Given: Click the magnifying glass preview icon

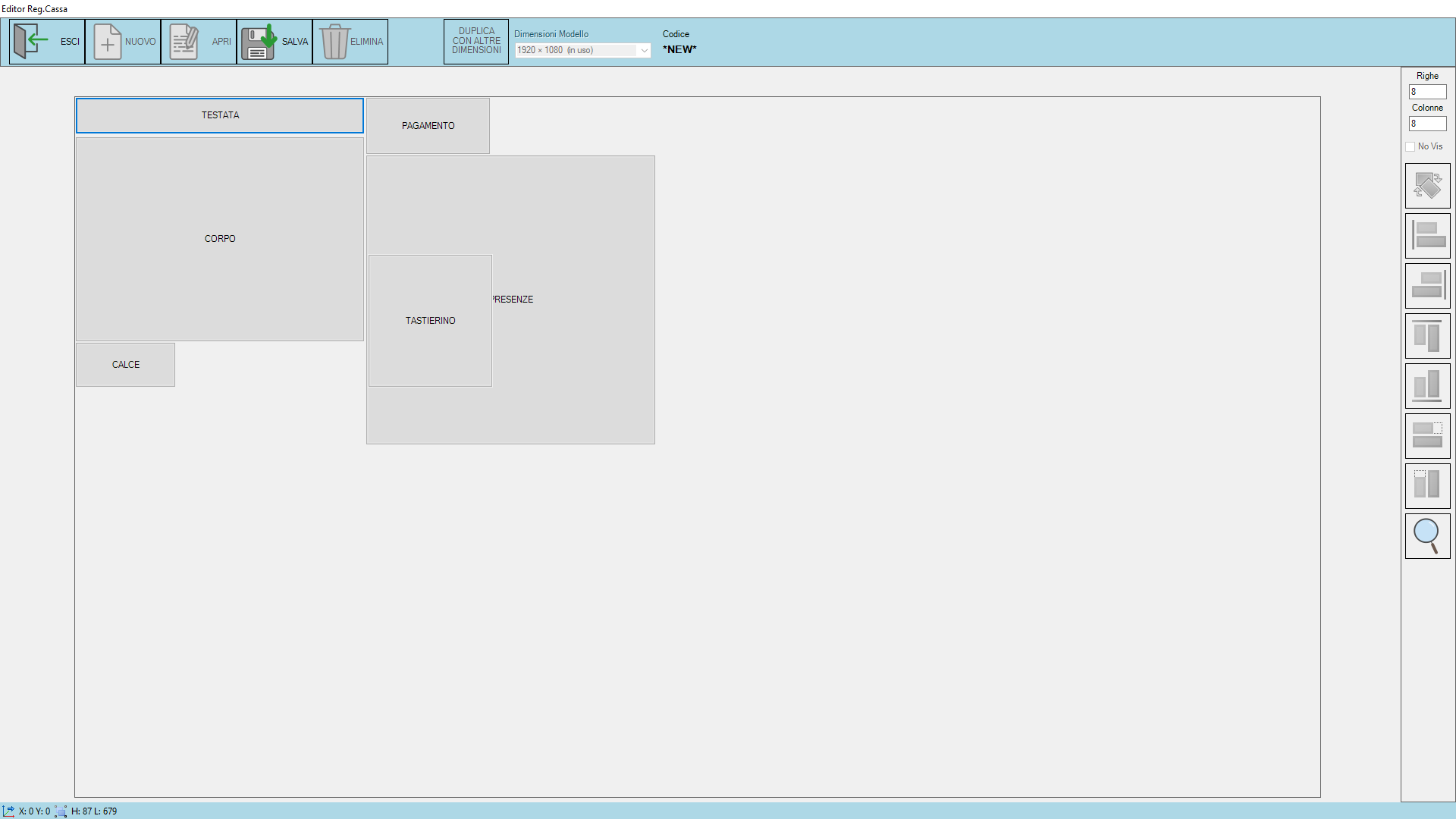Looking at the screenshot, I should (1427, 536).
